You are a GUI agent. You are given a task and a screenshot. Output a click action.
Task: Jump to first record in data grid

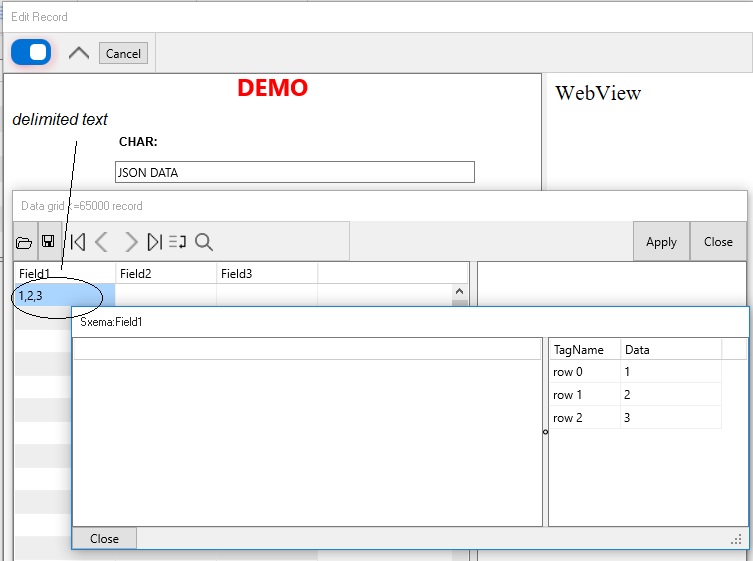(x=78, y=242)
